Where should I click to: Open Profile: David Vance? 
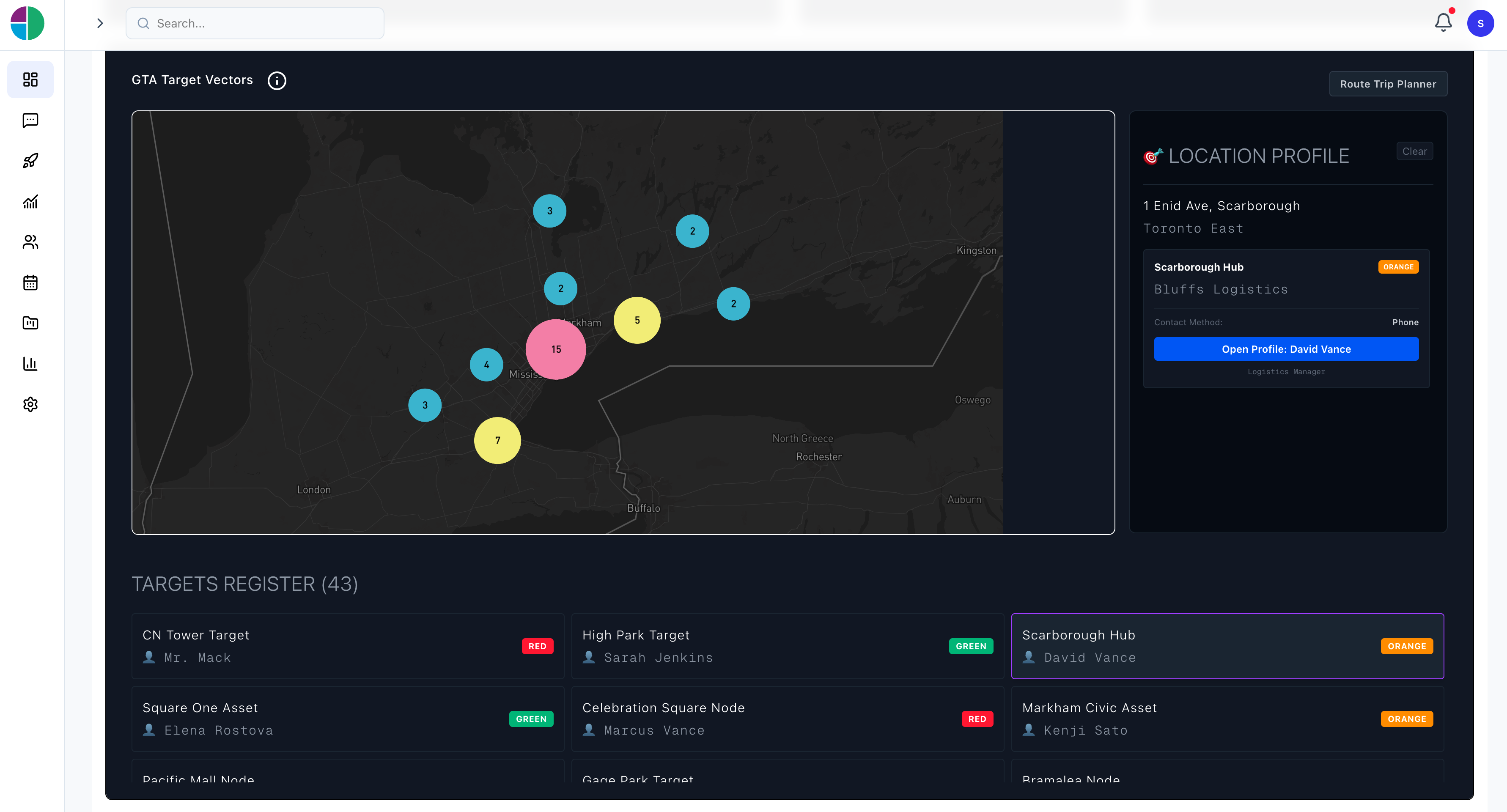point(1286,349)
